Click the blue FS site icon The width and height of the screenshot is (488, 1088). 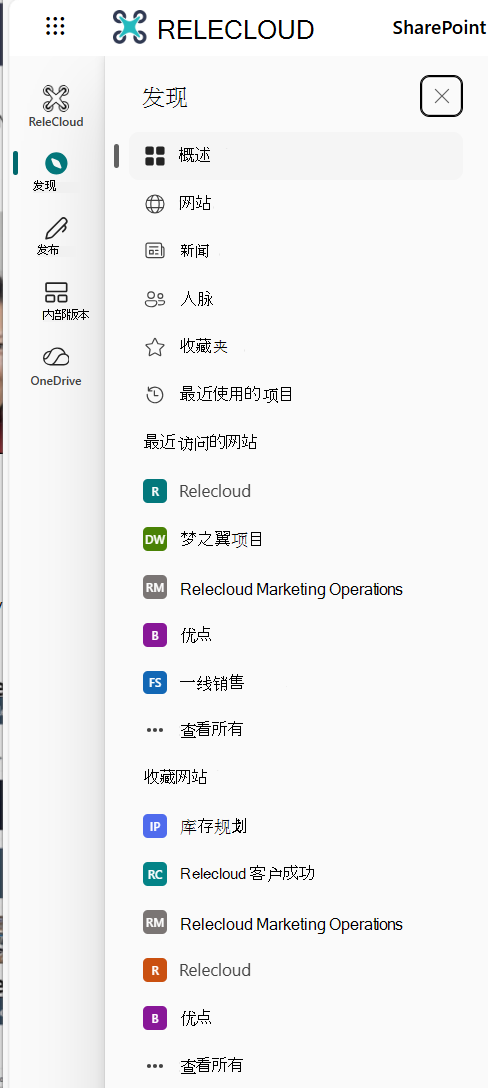tap(155, 683)
